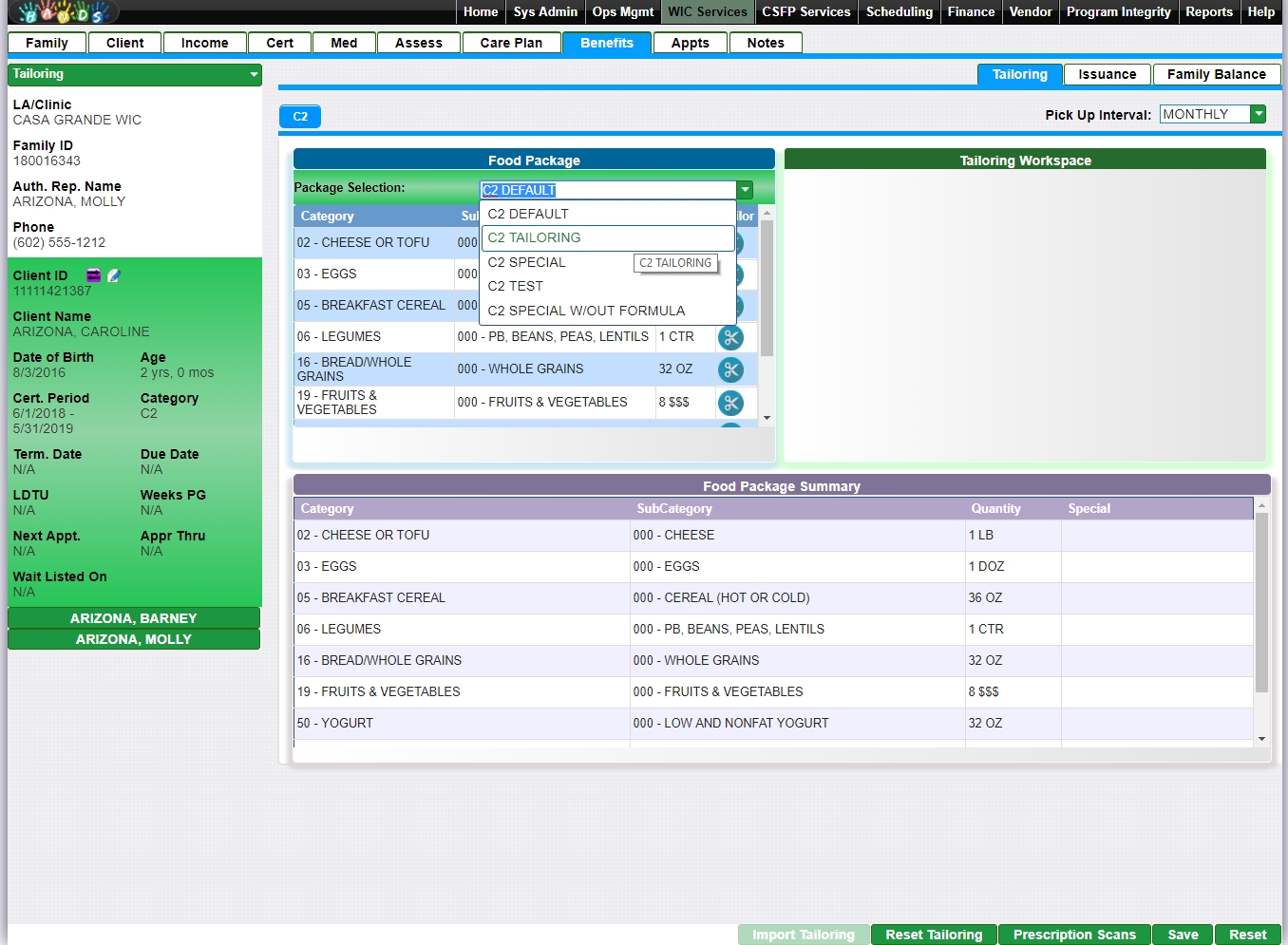1288x945 pixels.
Task: Click the tailor scissors icon for Legumes row
Action: 730,337
